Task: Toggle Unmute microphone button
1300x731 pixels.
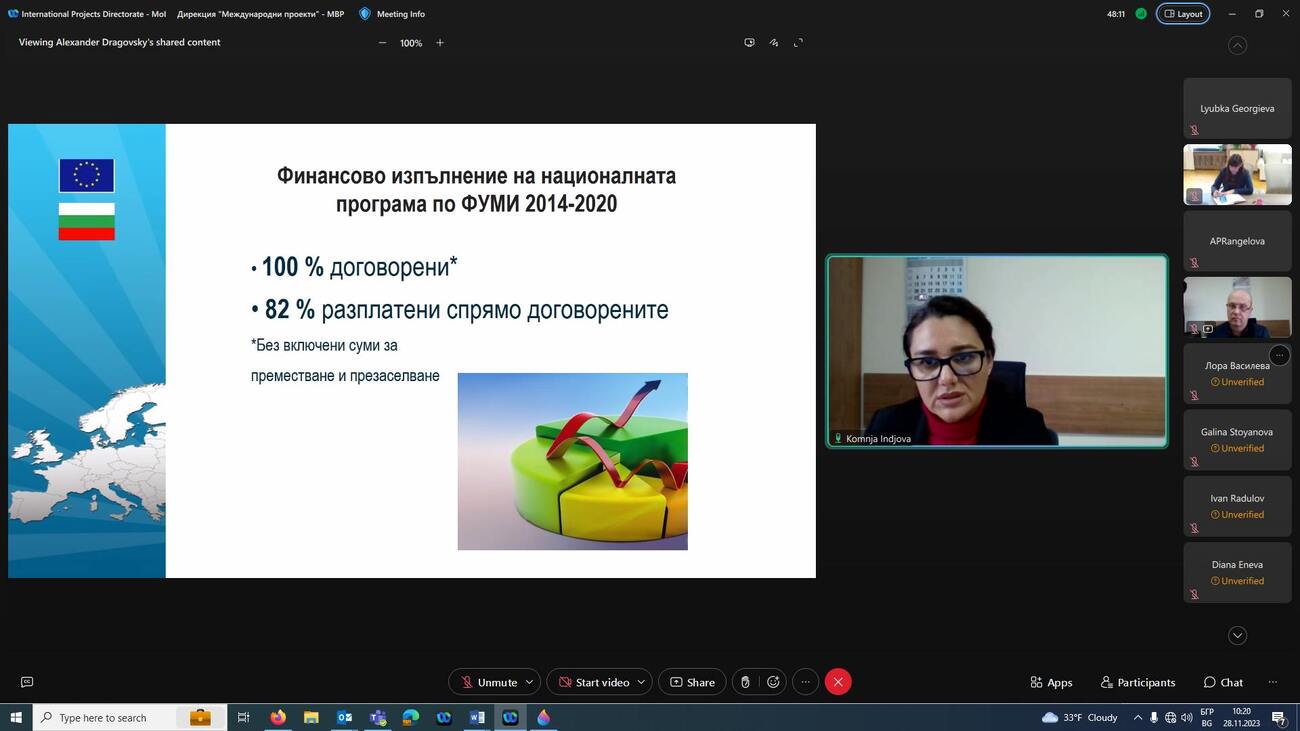Action: [x=488, y=682]
